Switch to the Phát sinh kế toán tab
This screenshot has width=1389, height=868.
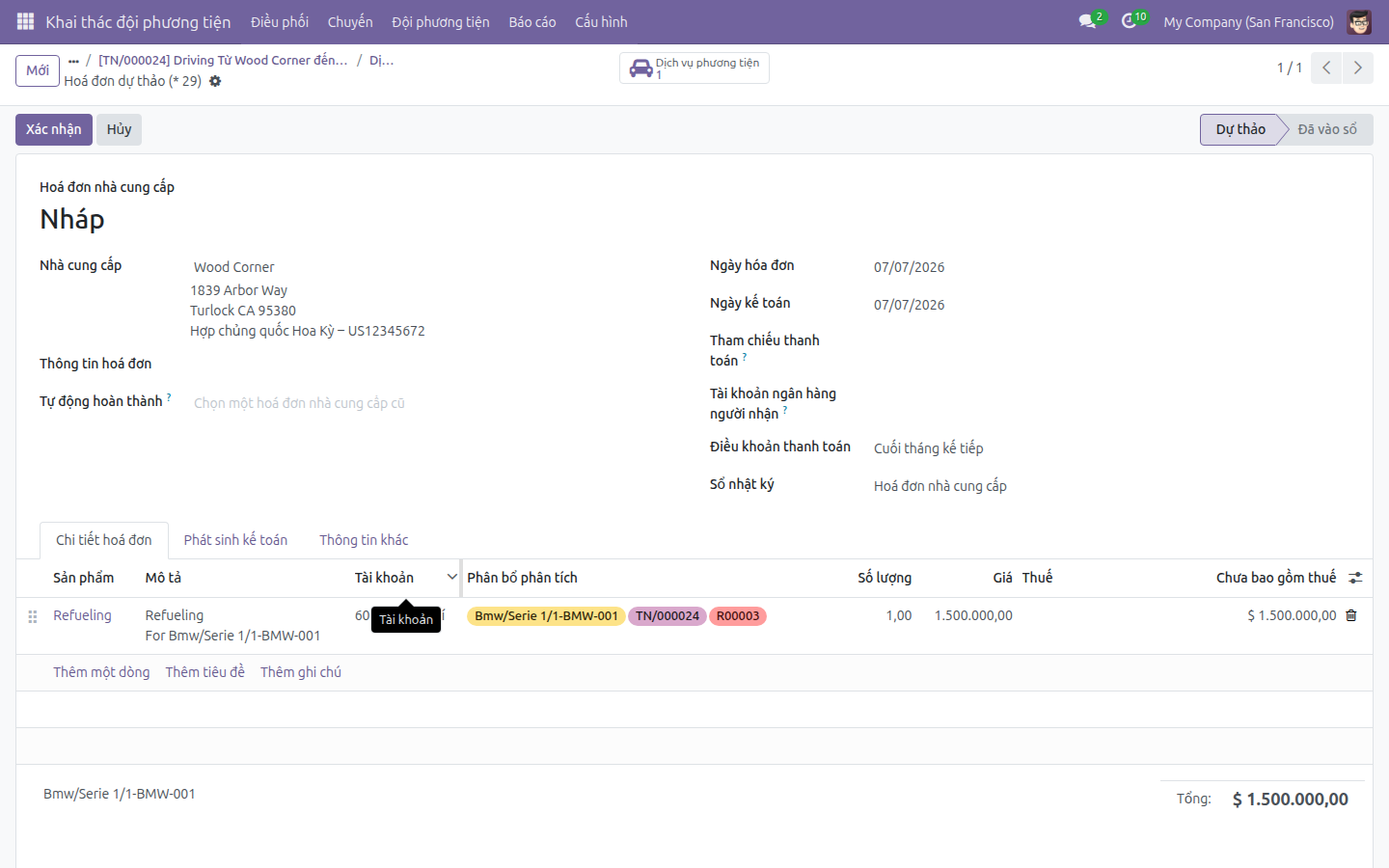pyautogui.click(x=235, y=540)
